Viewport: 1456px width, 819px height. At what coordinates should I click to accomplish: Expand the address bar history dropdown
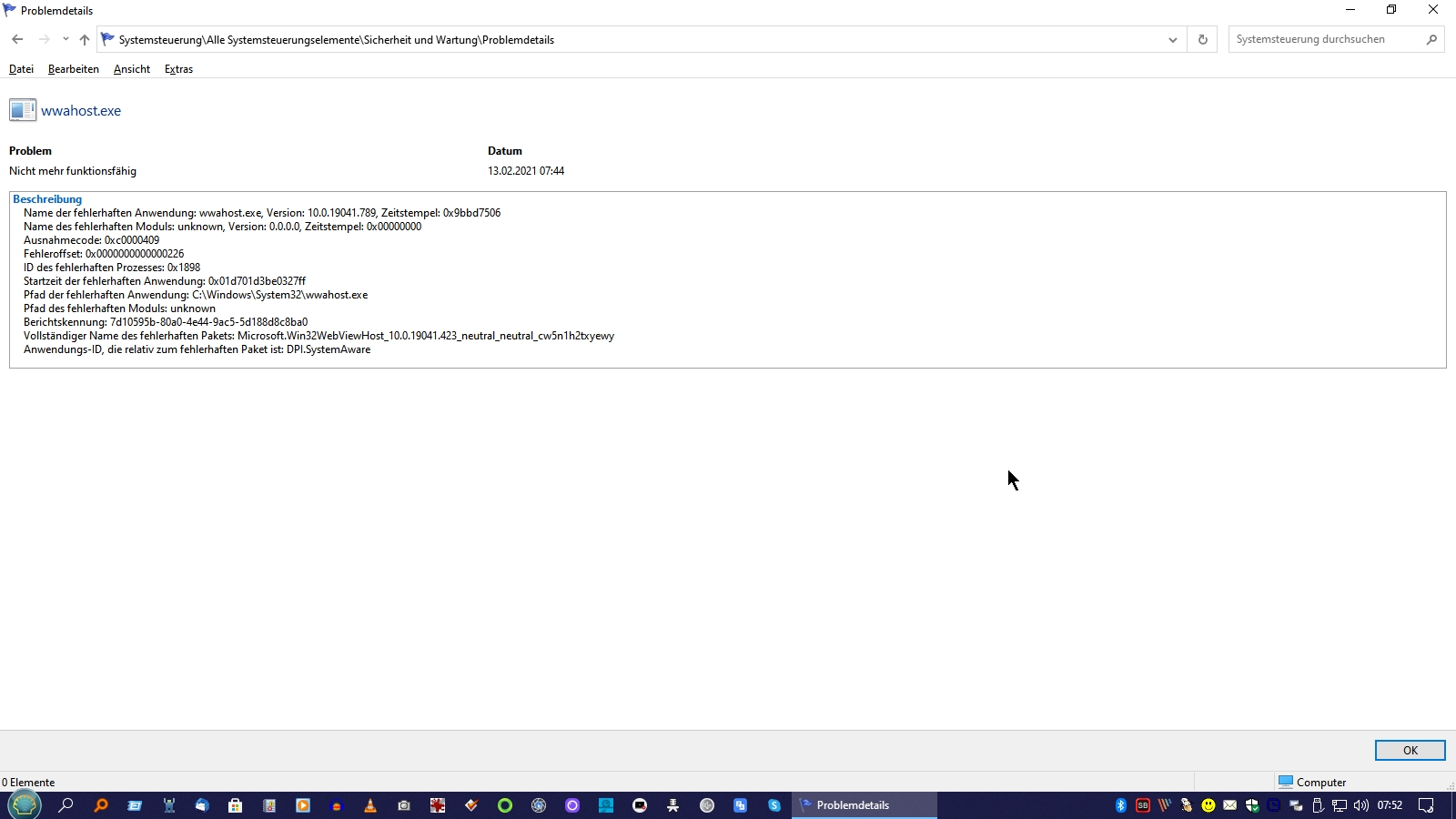(1172, 39)
